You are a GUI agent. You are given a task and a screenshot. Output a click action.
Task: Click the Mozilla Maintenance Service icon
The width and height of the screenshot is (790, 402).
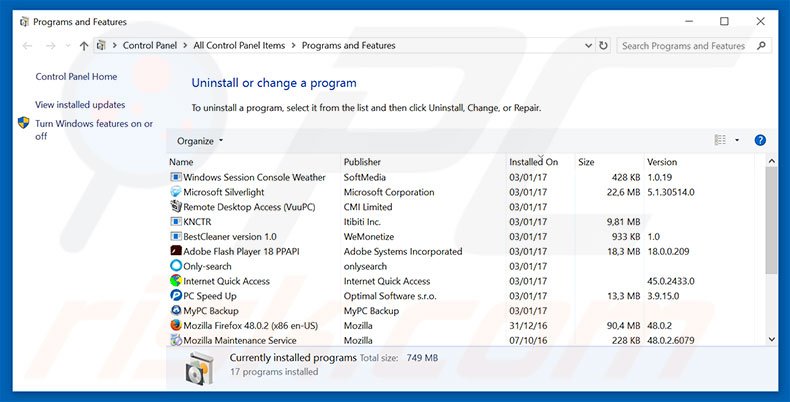coord(176,340)
